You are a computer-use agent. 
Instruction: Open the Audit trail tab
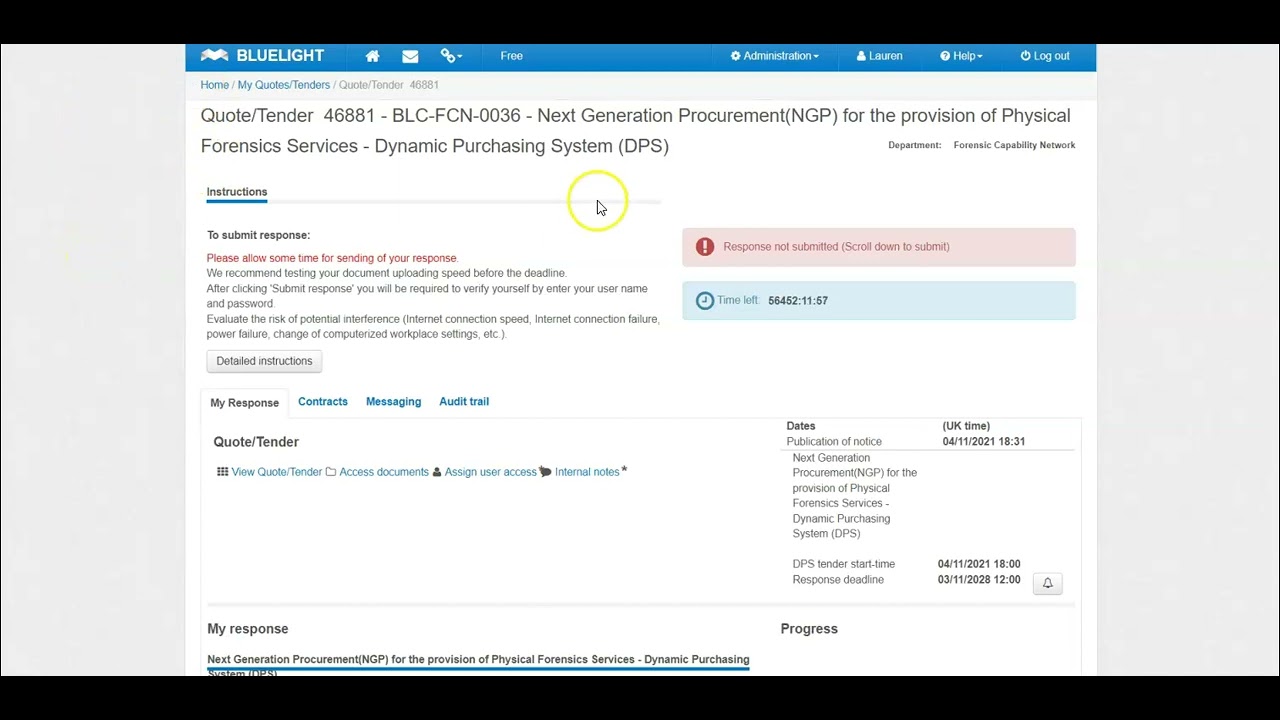click(464, 402)
